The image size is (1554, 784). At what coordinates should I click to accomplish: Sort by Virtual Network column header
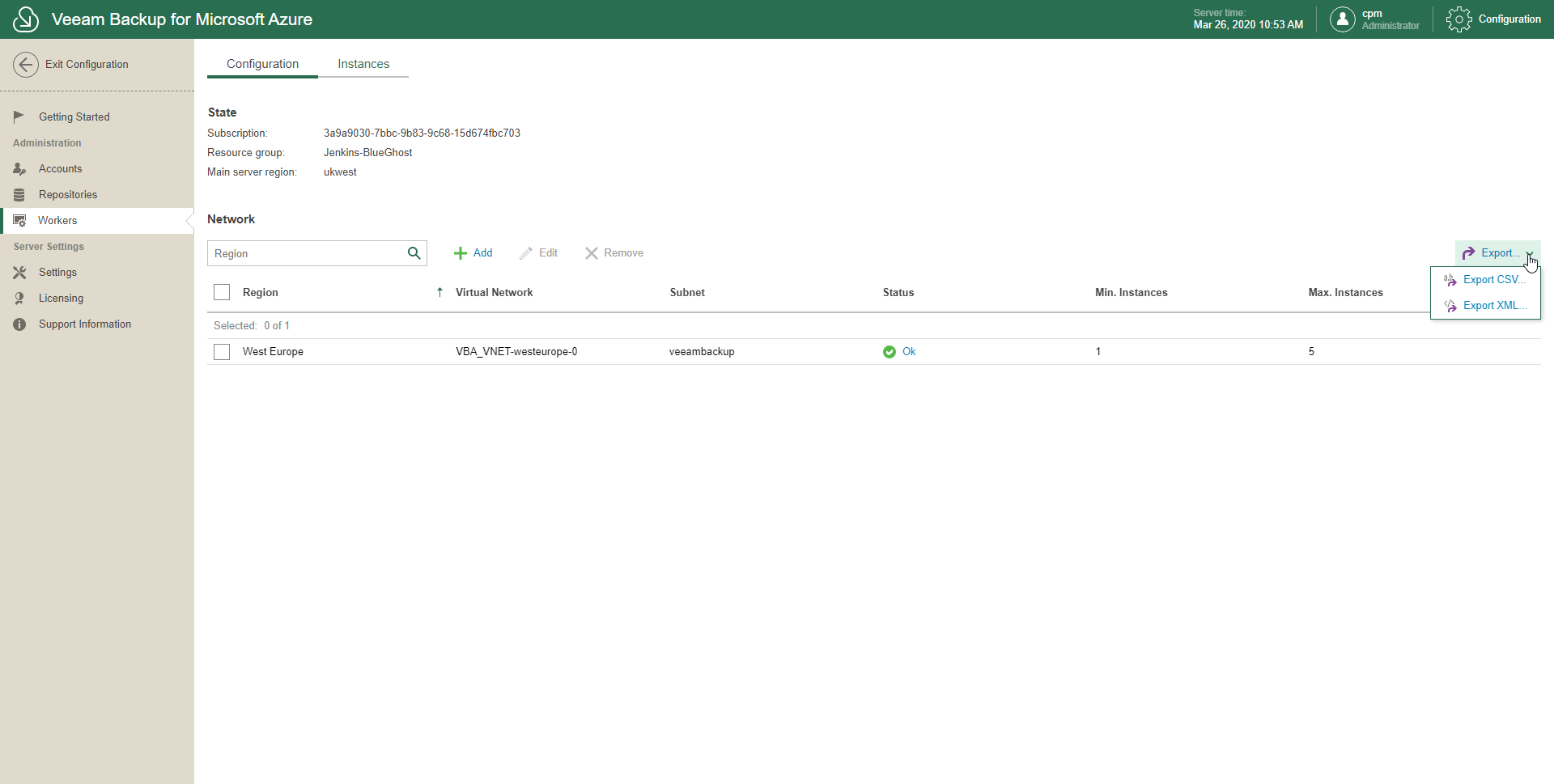(494, 292)
